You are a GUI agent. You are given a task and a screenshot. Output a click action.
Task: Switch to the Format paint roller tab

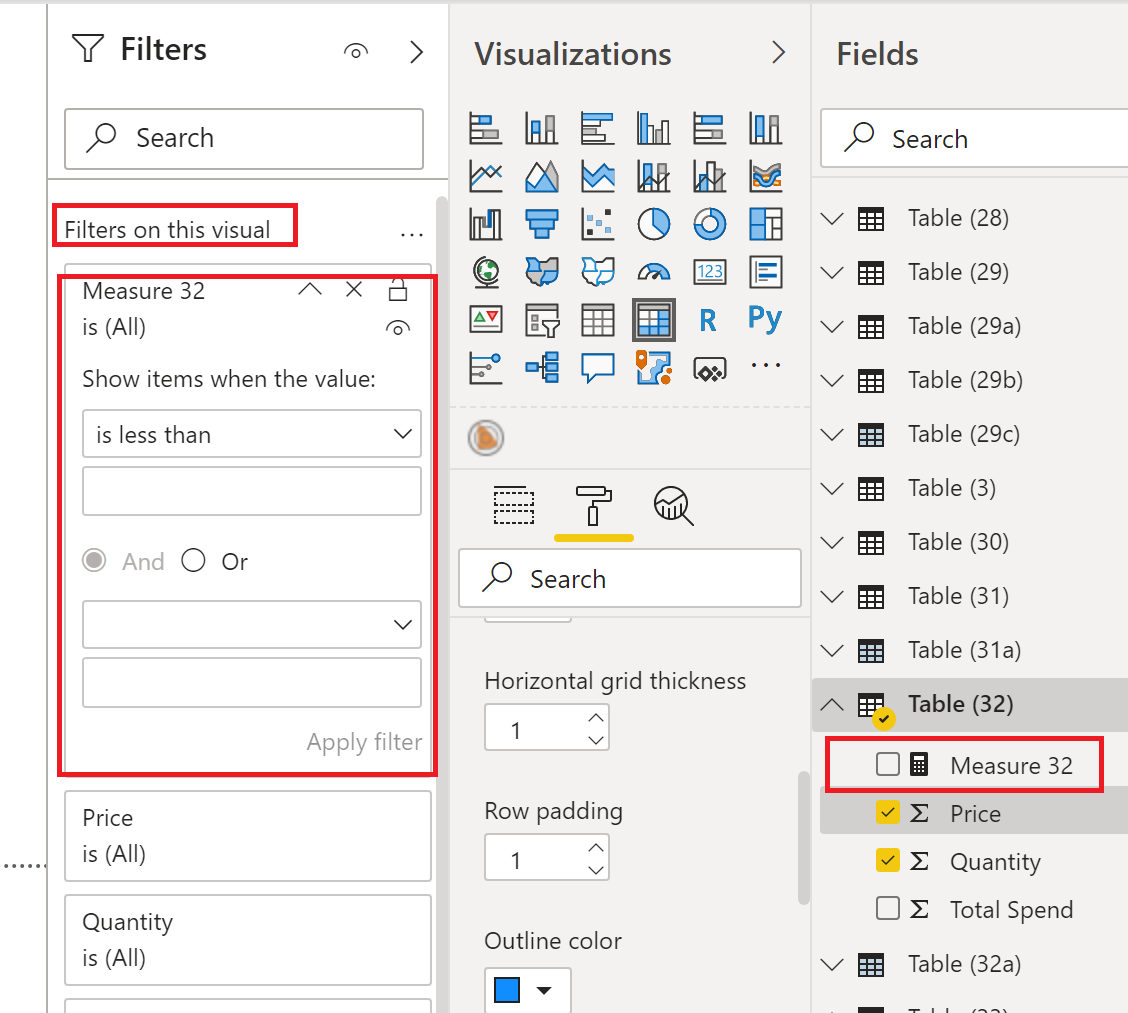pyautogui.click(x=593, y=506)
